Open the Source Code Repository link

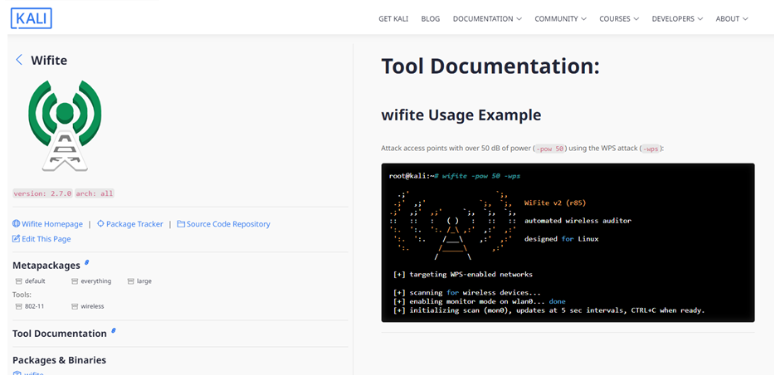coord(228,224)
